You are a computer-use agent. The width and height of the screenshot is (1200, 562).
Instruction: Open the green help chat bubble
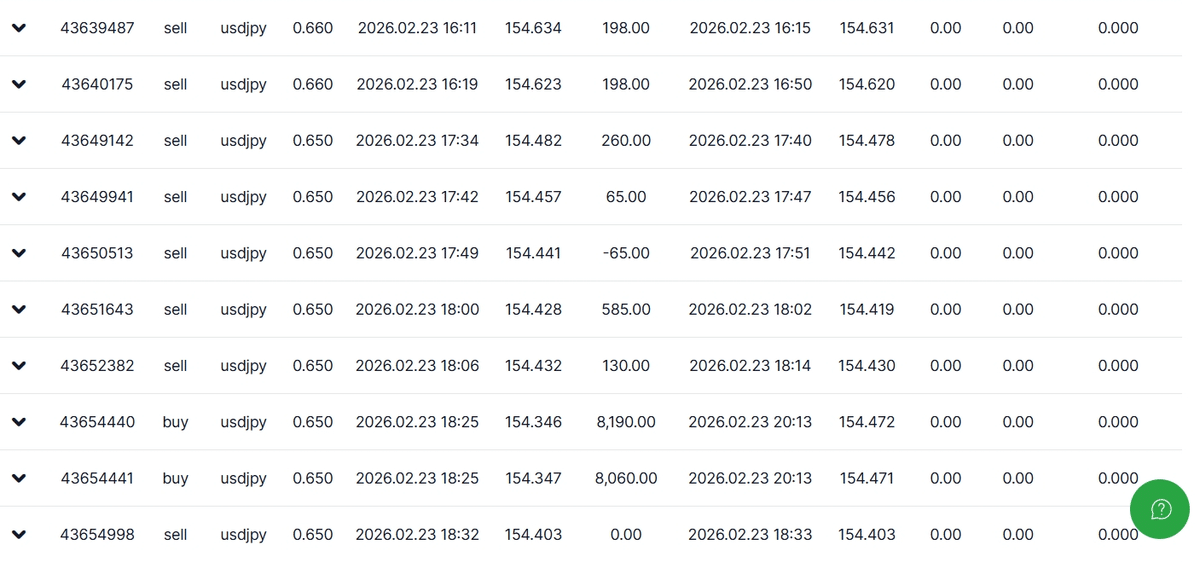[x=1160, y=509]
